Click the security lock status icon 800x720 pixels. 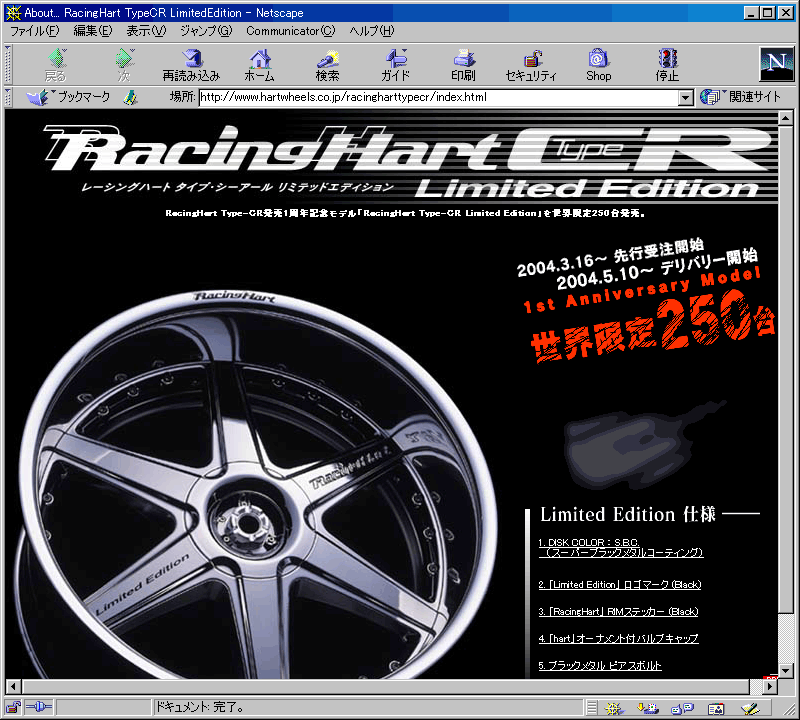(x=13, y=707)
